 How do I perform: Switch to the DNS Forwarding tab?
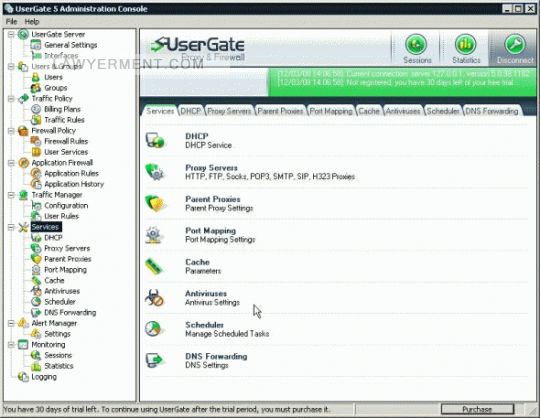[x=492, y=111]
